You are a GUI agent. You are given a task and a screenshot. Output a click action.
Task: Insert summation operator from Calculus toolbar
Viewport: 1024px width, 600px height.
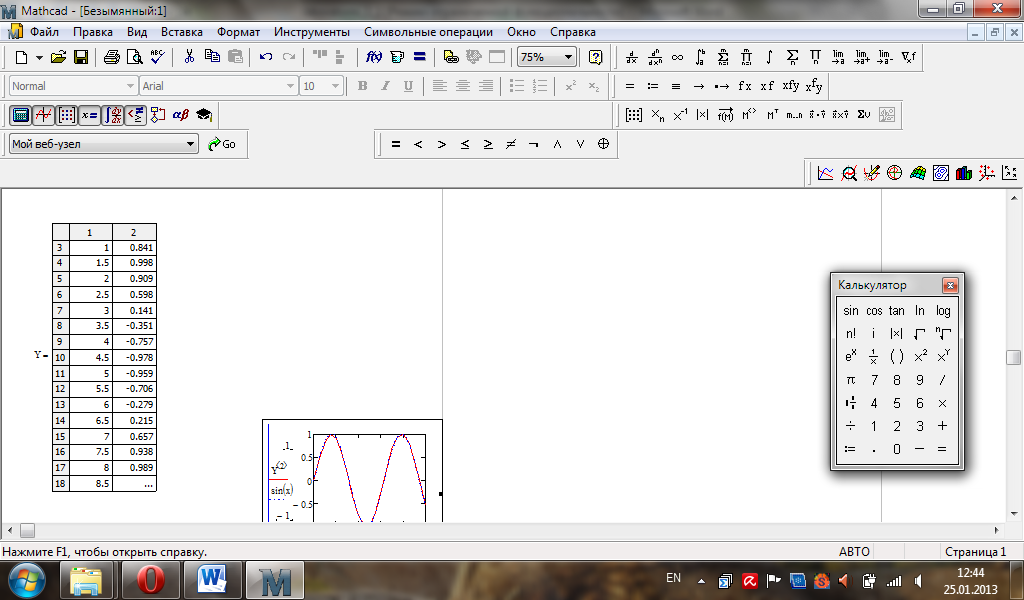point(792,57)
